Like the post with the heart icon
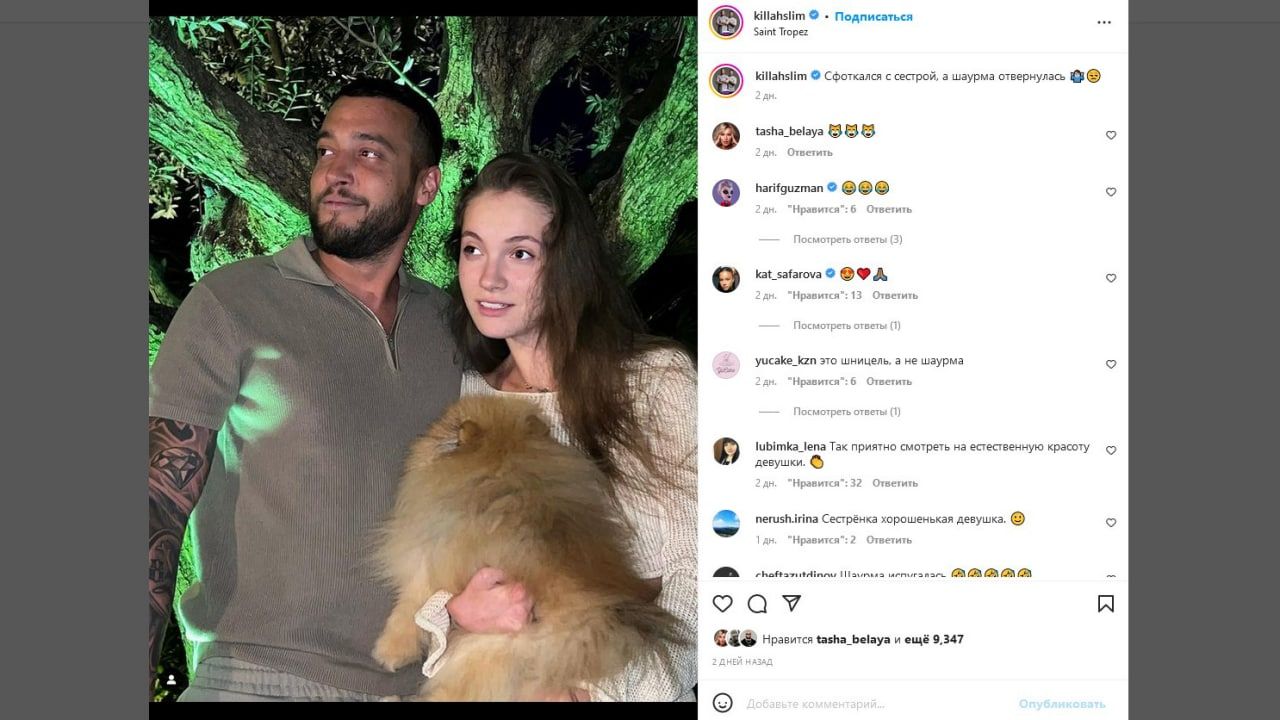Screen dimensions: 1280x720 [x=722, y=604]
